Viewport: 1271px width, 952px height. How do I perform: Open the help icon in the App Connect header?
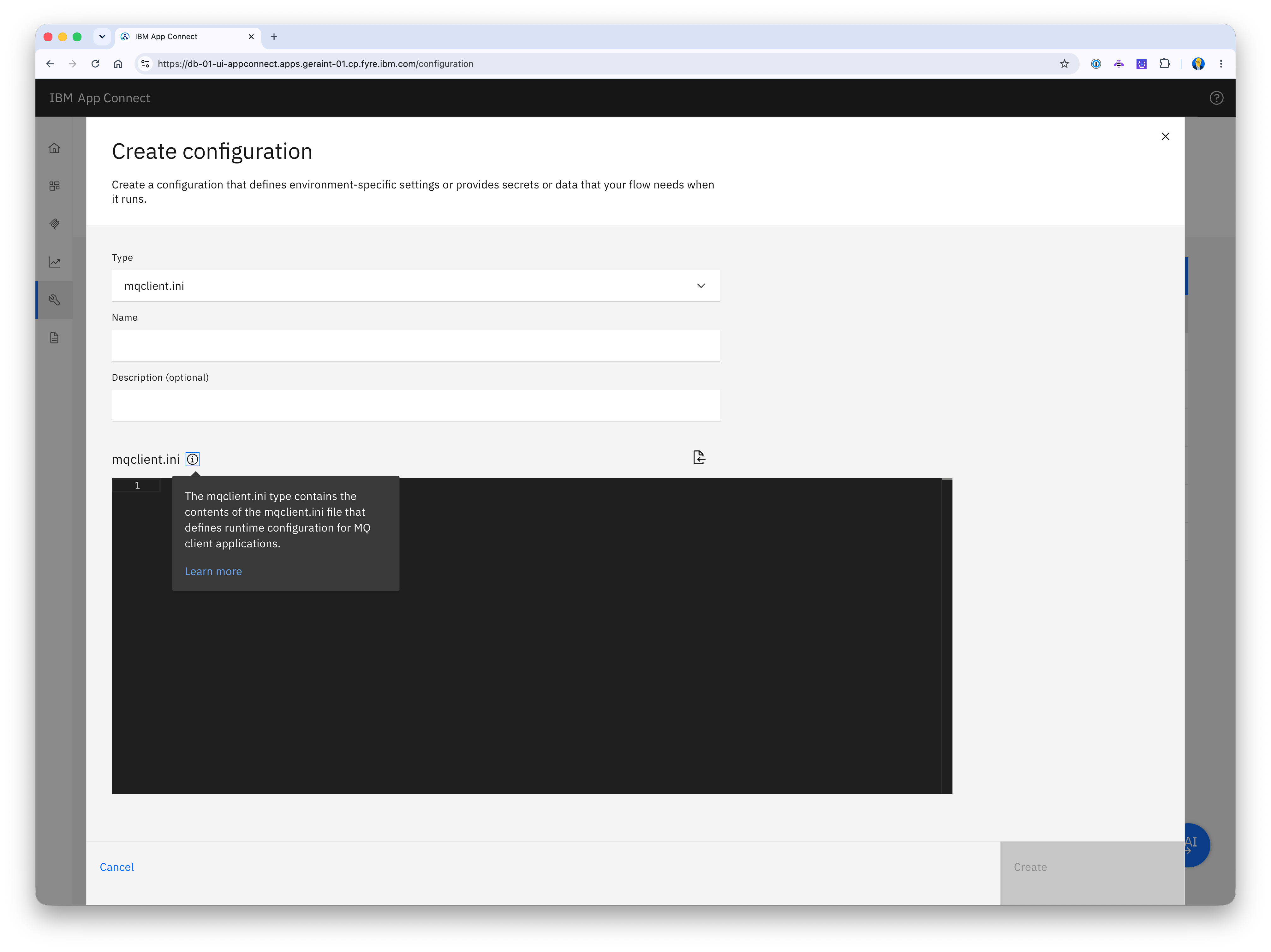pos(1216,98)
